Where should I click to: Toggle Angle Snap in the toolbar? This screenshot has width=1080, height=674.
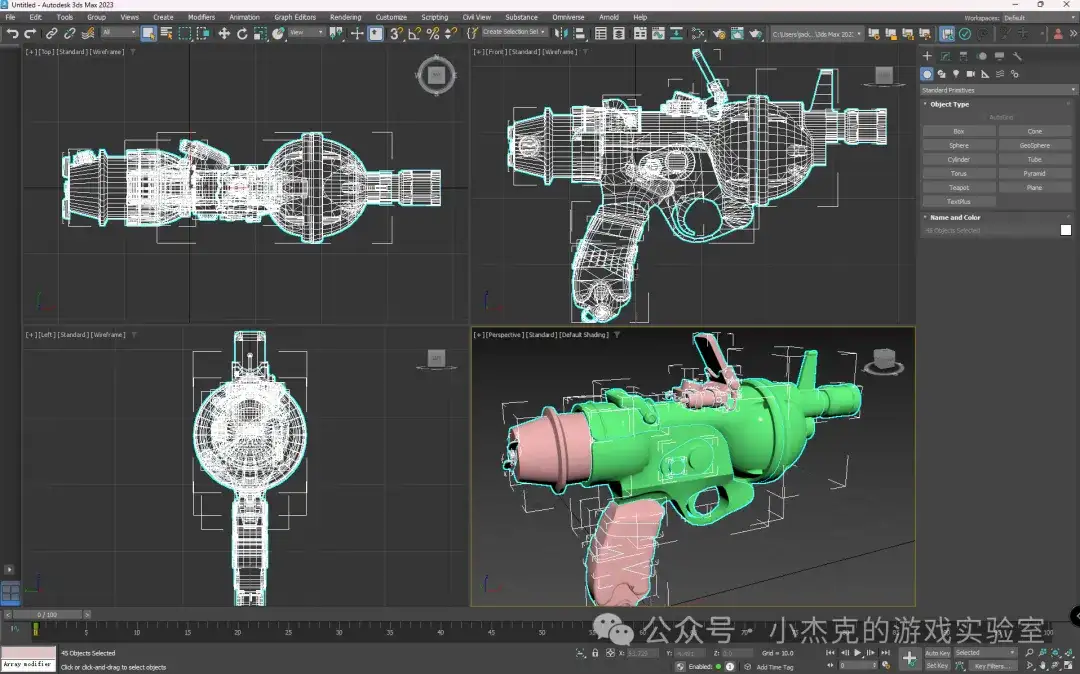click(x=414, y=33)
